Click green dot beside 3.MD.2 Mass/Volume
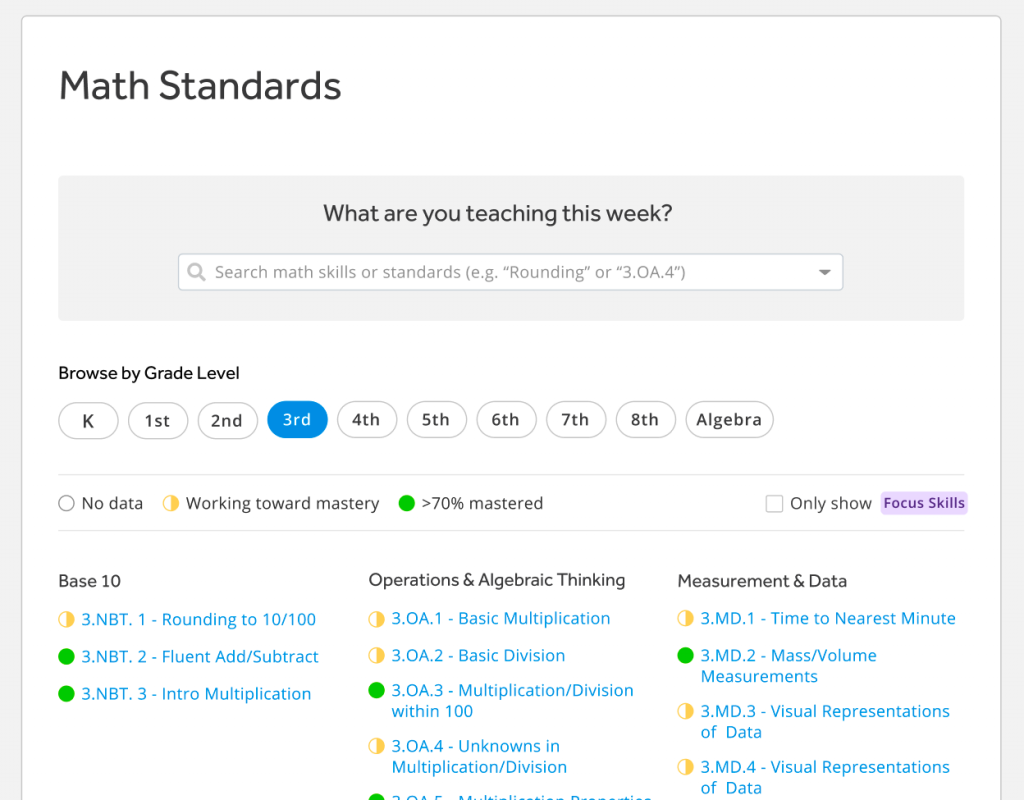The height and width of the screenshot is (800, 1024). click(x=685, y=656)
